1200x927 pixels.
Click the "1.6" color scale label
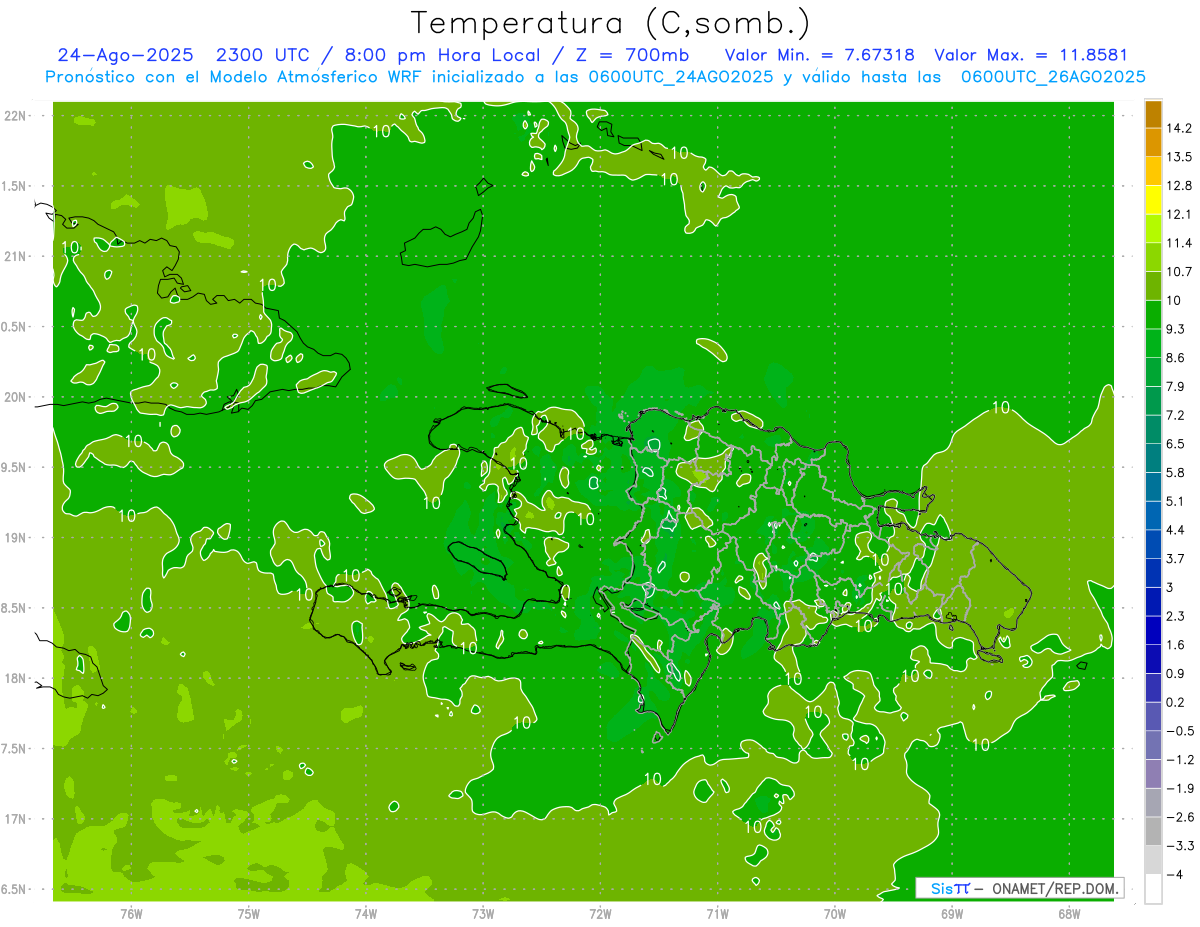pyautogui.click(x=1177, y=645)
